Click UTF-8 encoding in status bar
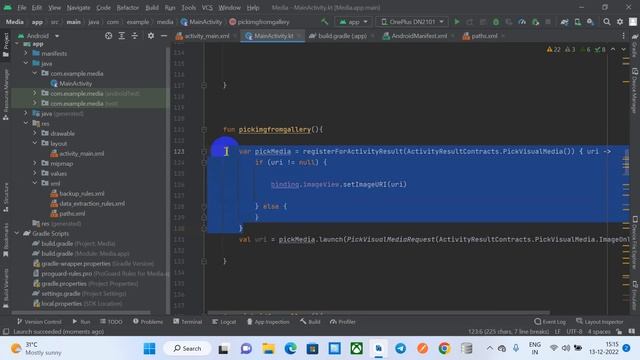 pyautogui.click(x=574, y=331)
